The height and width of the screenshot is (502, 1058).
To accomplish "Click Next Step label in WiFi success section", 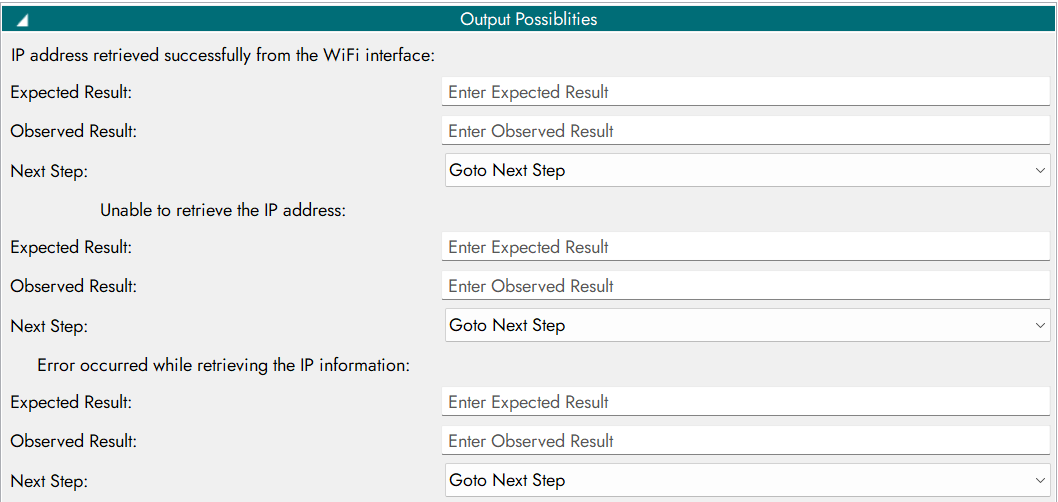I will pyautogui.click(x=49, y=171).
